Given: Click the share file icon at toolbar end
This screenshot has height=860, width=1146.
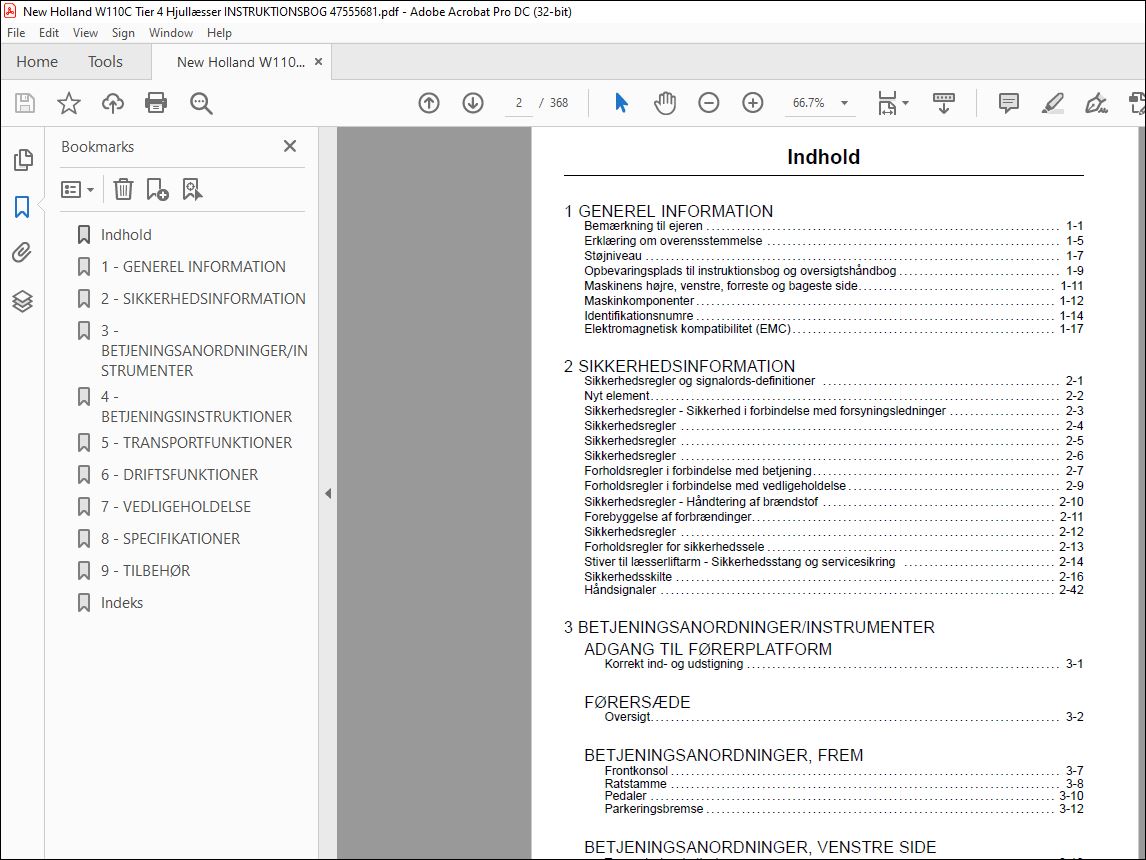Looking at the screenshot, I should click(1137, 103).
